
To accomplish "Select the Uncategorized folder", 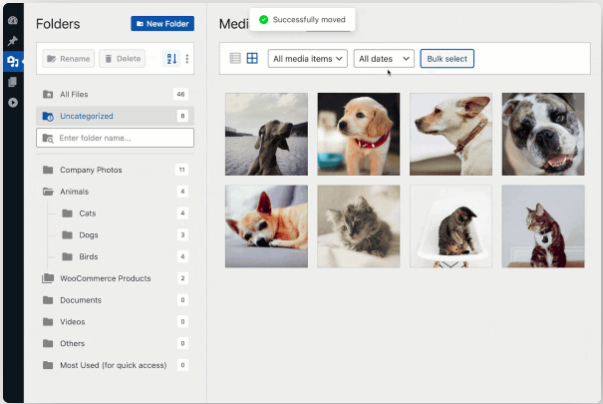I will pyautogui.click(x=115, y=116).
